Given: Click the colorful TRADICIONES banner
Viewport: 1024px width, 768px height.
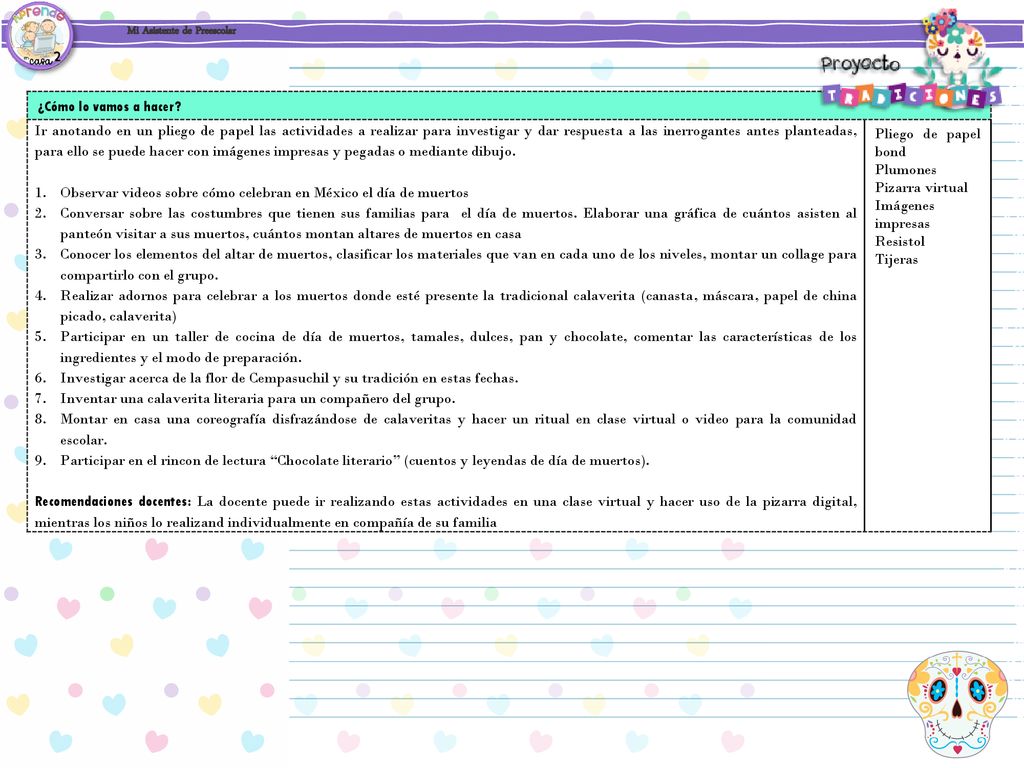Looking at the screenshot, I should [911, 97].
